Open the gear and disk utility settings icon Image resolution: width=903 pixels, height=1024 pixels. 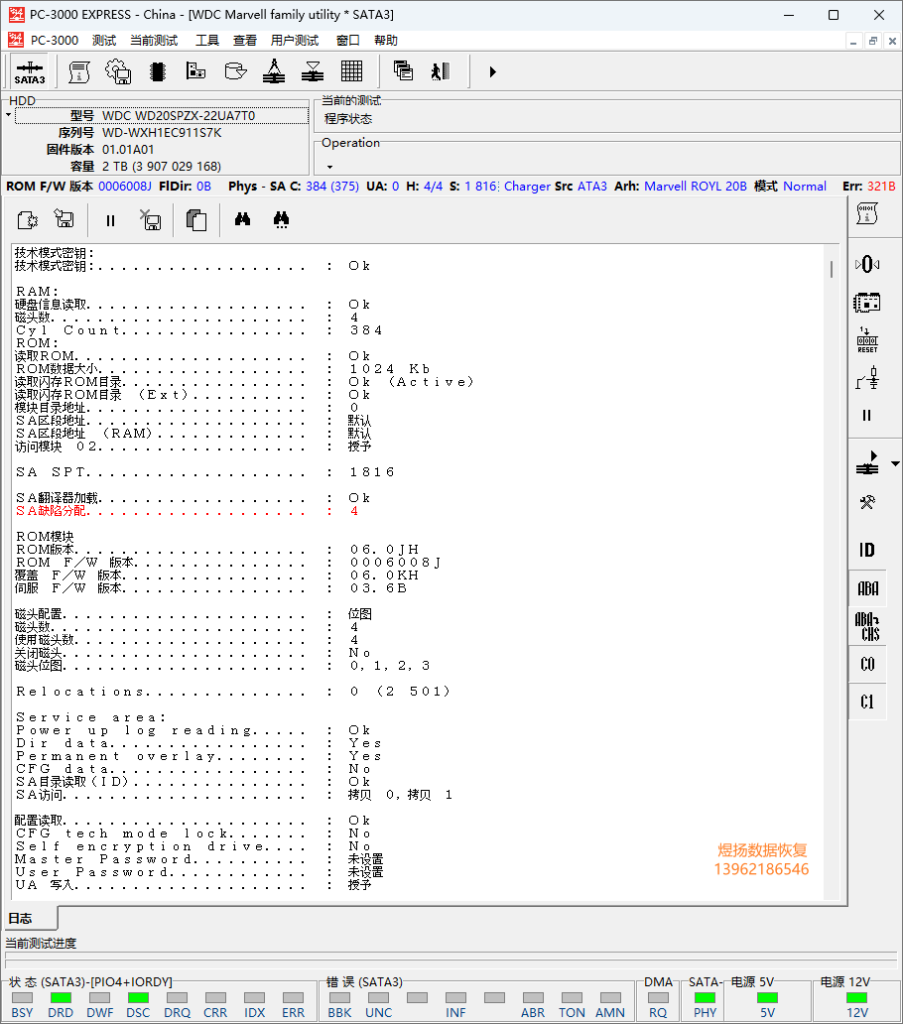tap(118, 71)
